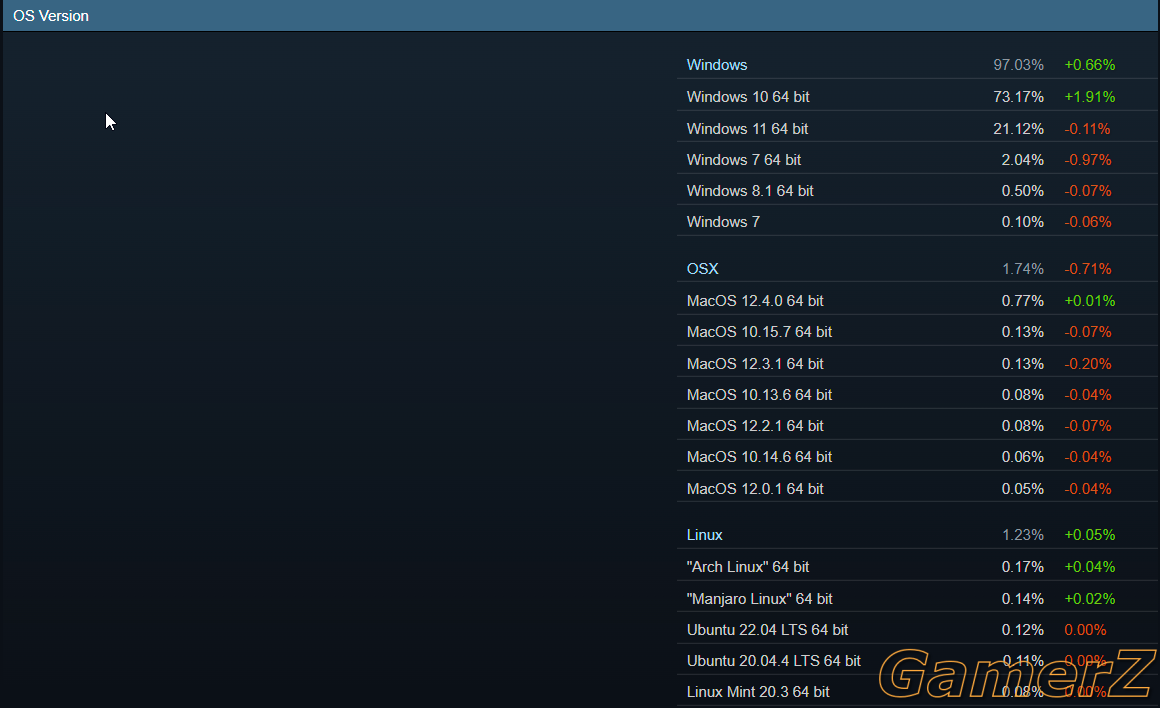Click the "Ubuntu 20.04.4 LTS 64 bit" label
This screenshot has width=1160, height=708.
(x=773, y=661)
